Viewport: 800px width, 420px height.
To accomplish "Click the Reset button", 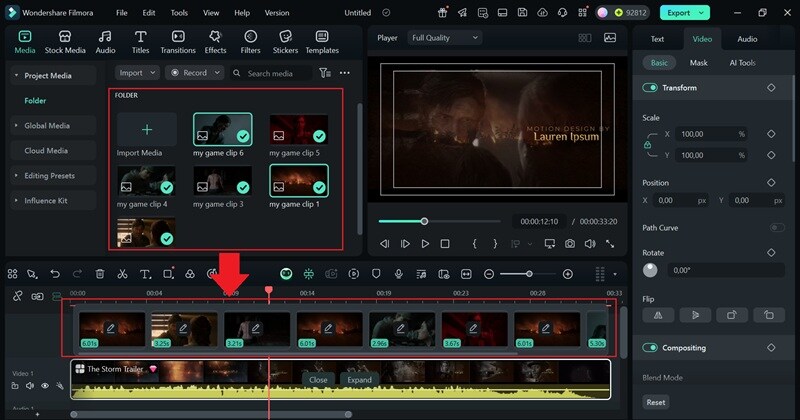I will click(656, 402).
